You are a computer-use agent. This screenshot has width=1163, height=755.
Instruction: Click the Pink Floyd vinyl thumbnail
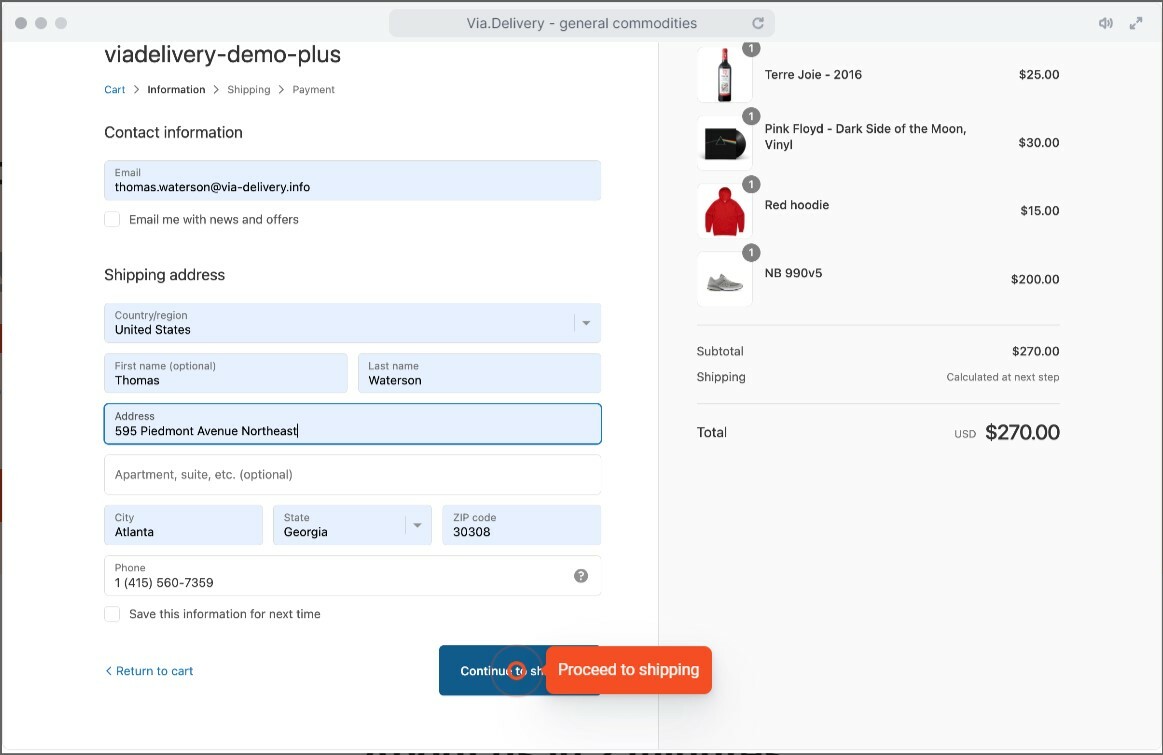point(724,143)
